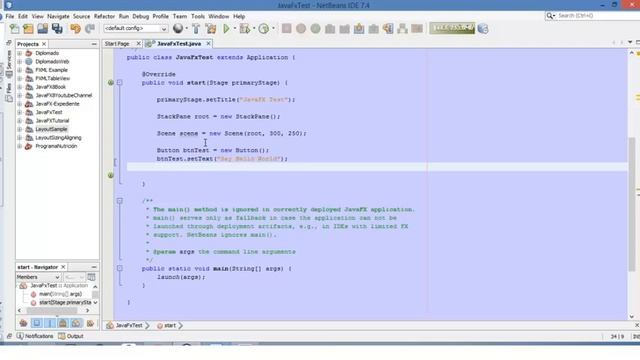Click the Open Project toolbar icon
This screenshot has height=360, width=640.
point(42,29)
